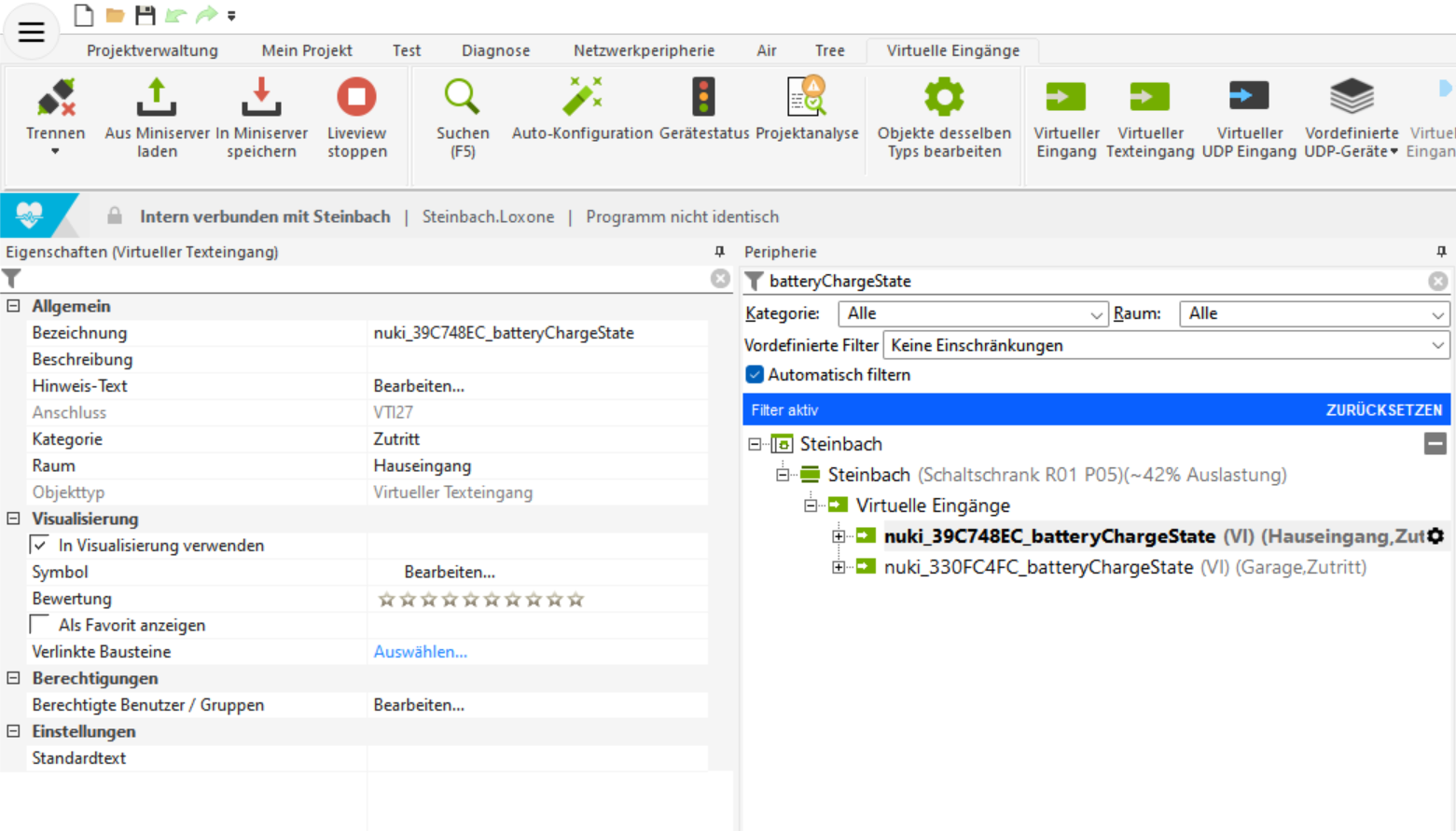
Task: Click In Miniserver speichern icon
Action: click(261, 97)
